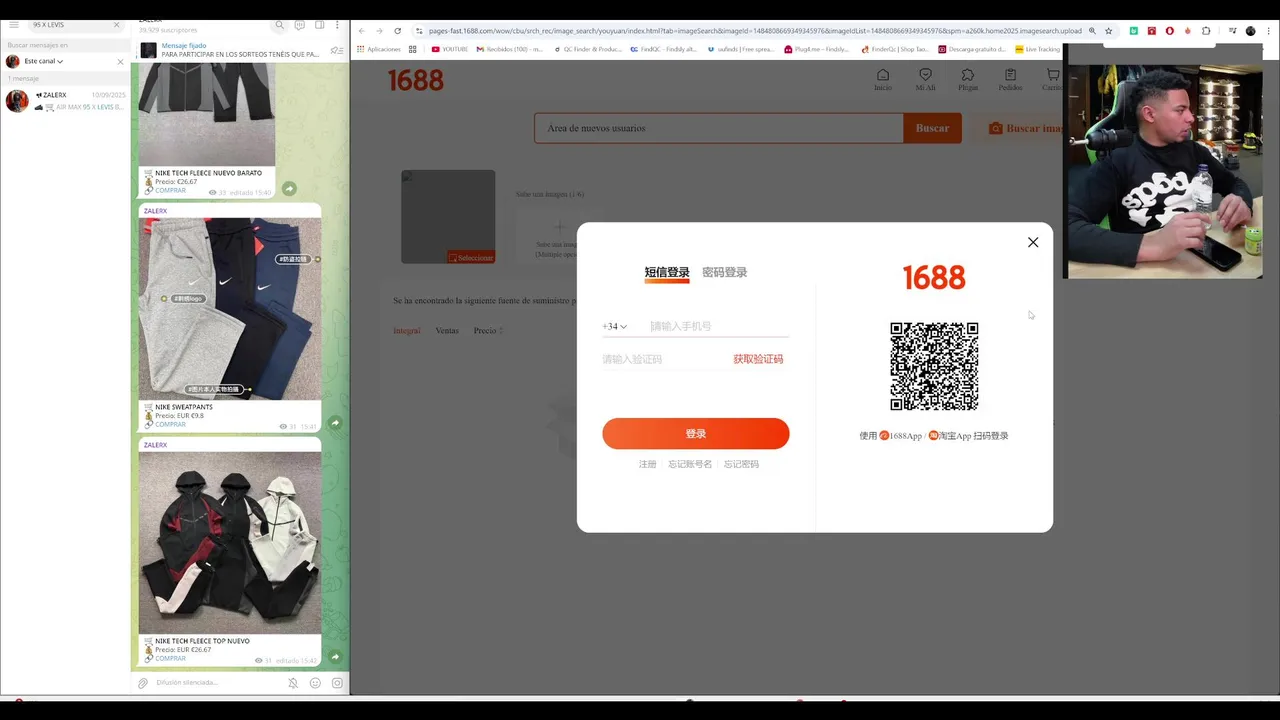Click the orange Buscar button
The height and width of the screenshot is (720, 1280).
tap(932, 128)
